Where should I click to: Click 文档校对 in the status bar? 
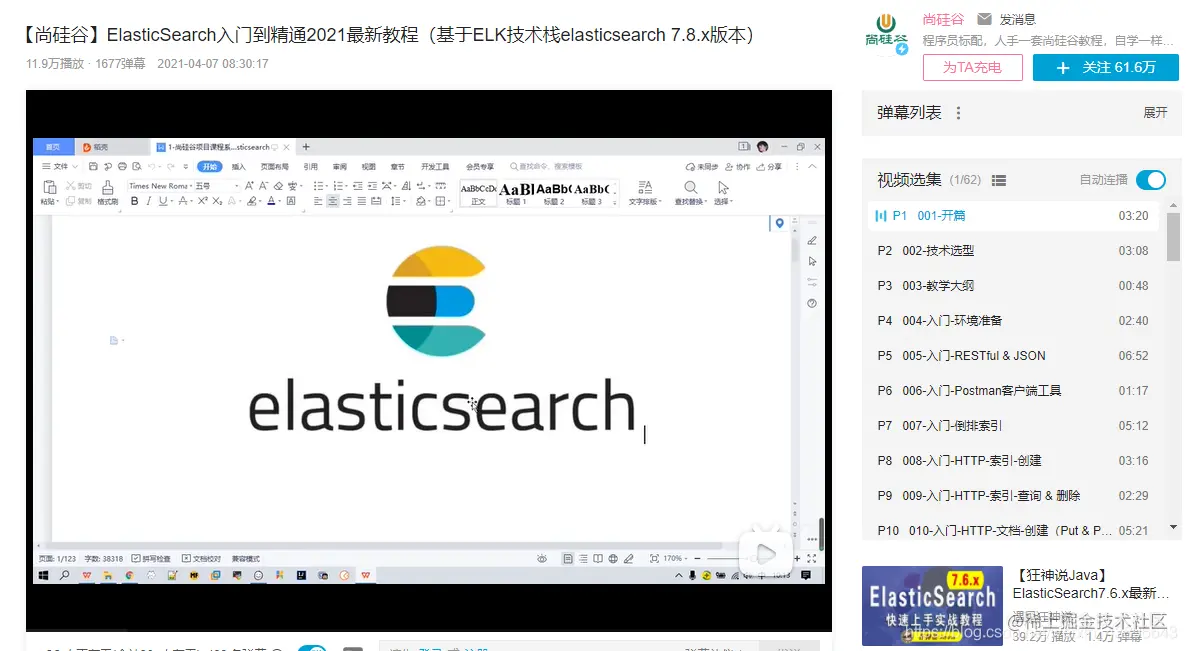click(201, 559)
